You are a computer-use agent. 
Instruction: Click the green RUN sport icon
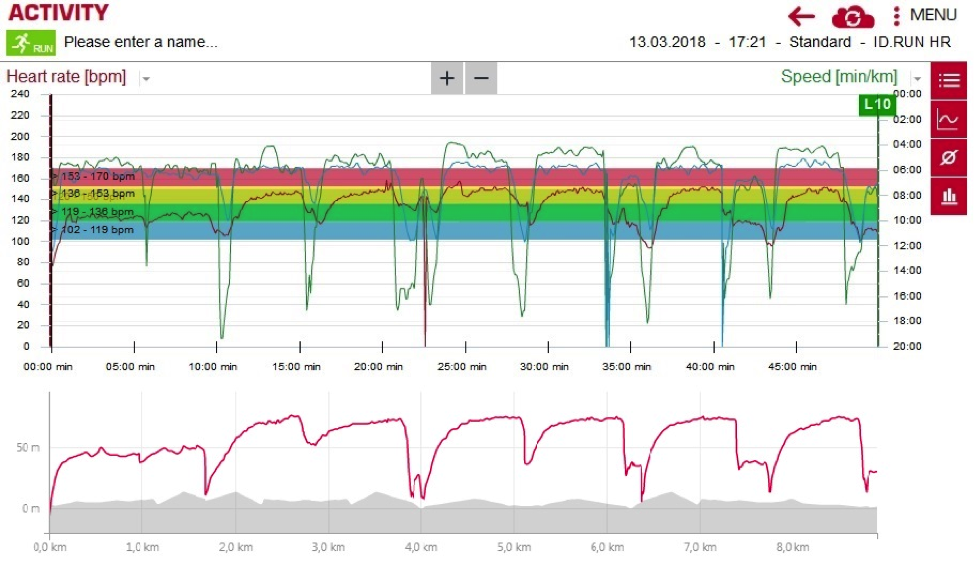click(x=31, y=43)
